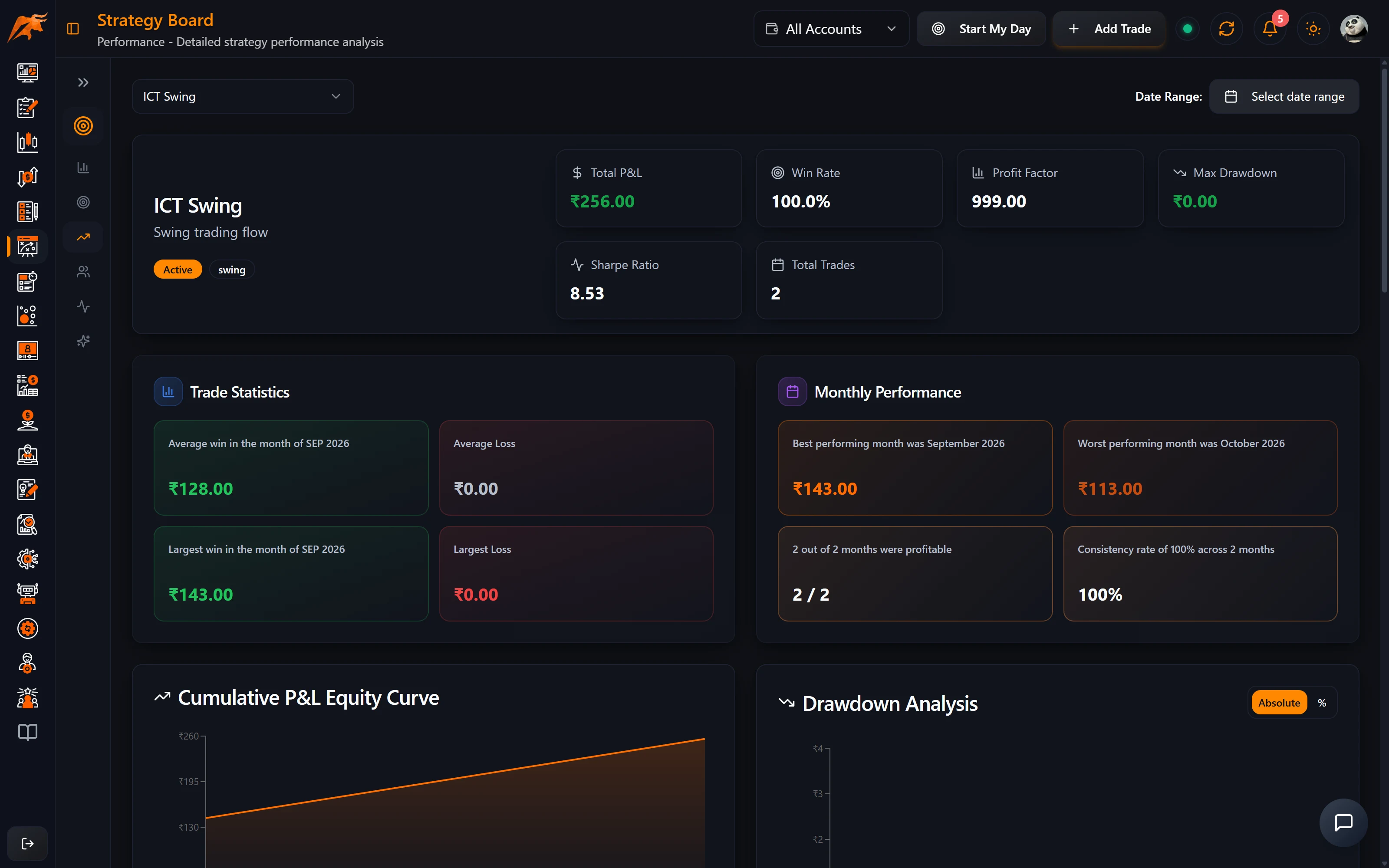Open the bubble scatter chart sidebar icon

tap(27, 316)
